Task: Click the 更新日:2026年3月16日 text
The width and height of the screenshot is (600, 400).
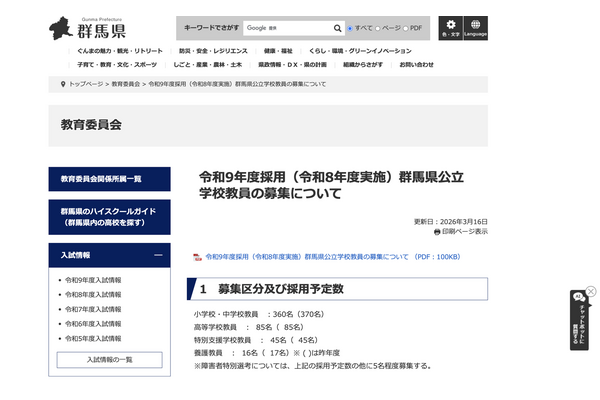Action: pyautogui.click(x=451, y=222)
